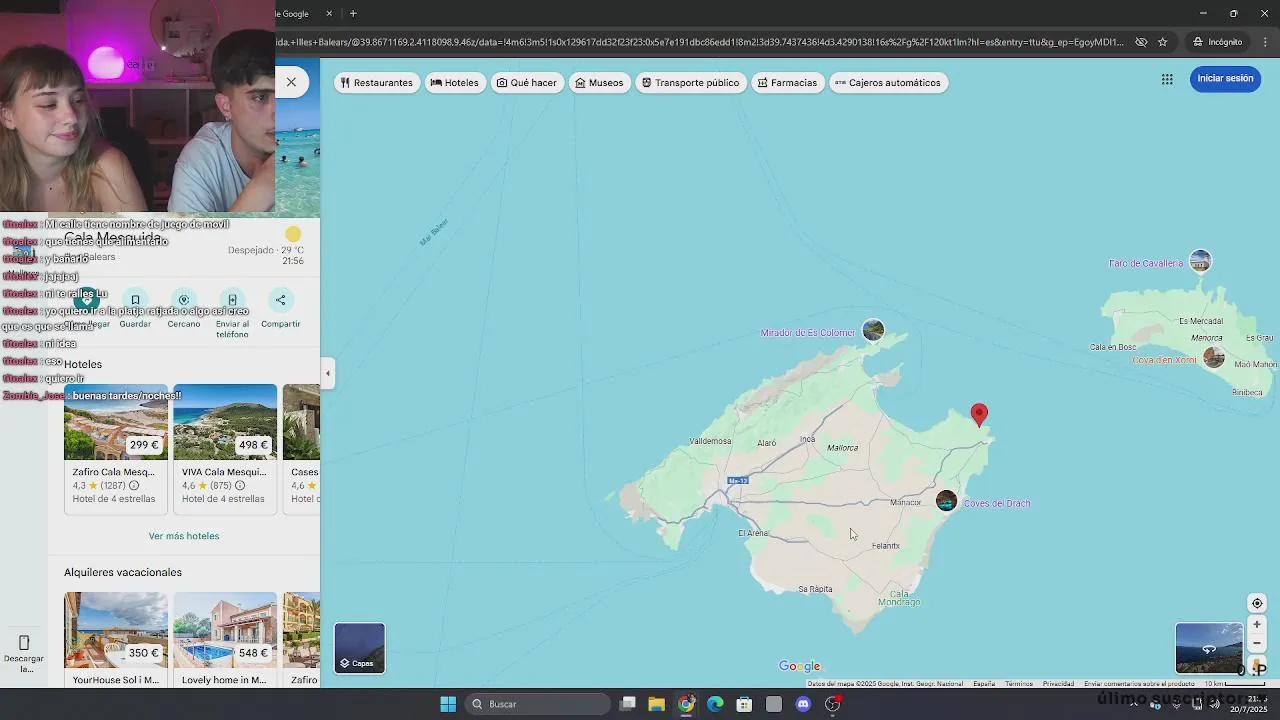The height and width of the screenshot is (720, 1280).
Task: Select the Transporte público chip
Action: (x=691, y=83)
